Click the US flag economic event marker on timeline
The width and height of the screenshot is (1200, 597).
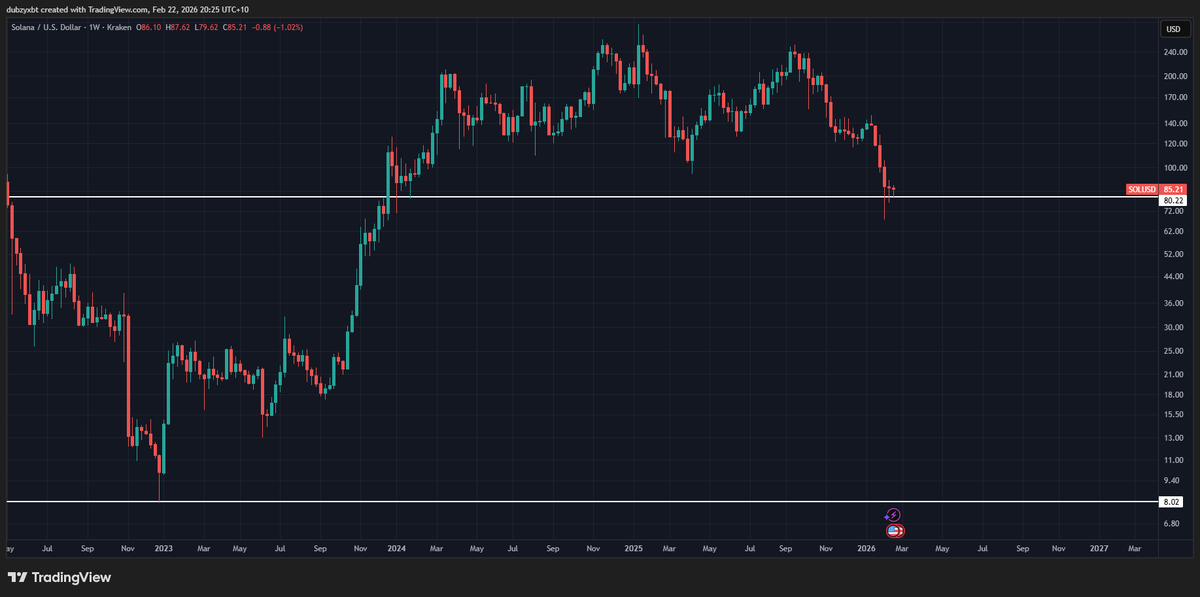click(x=893, y=530)
